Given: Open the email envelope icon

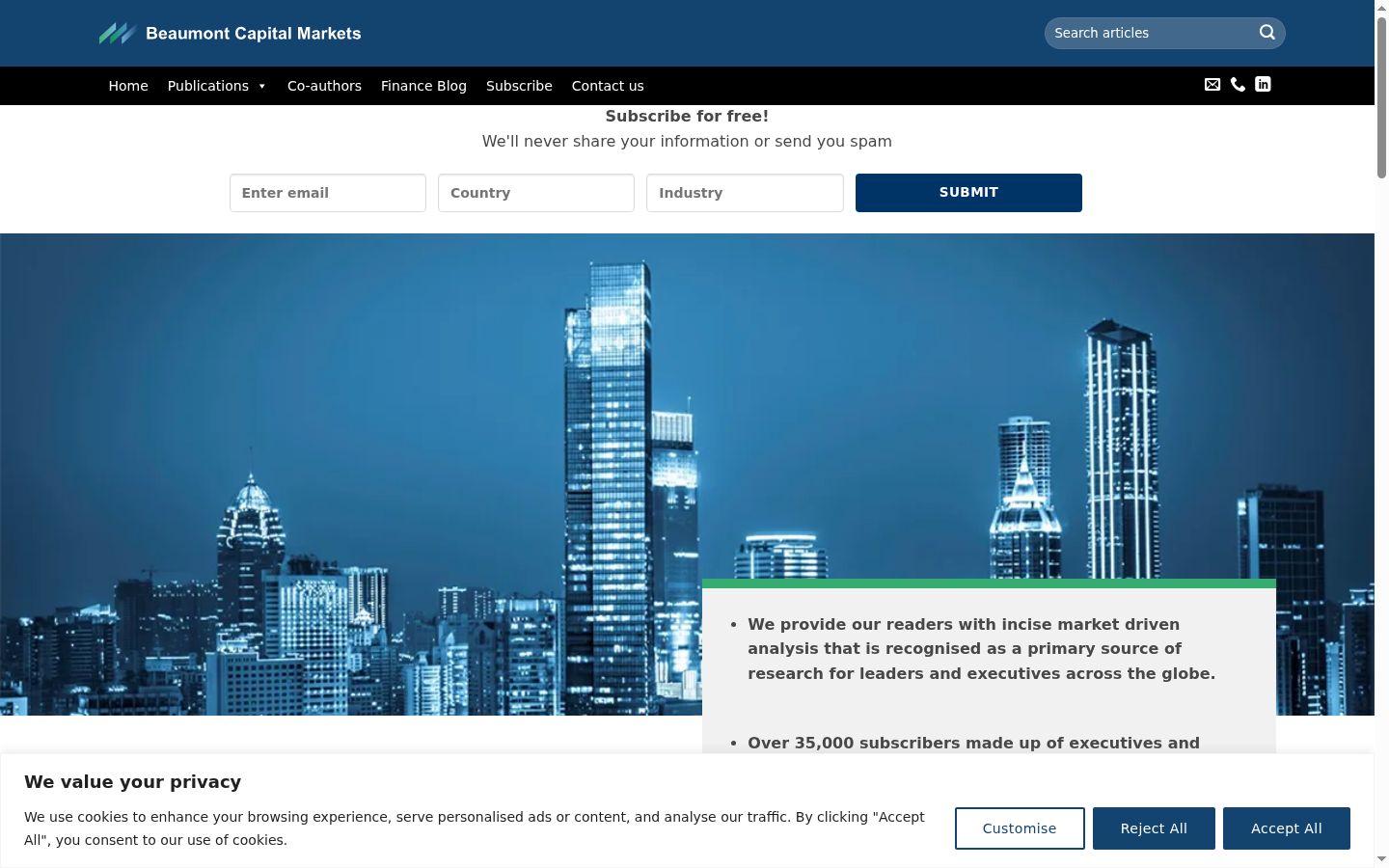Looking at the screenshot, I should tap(1212, 85).
